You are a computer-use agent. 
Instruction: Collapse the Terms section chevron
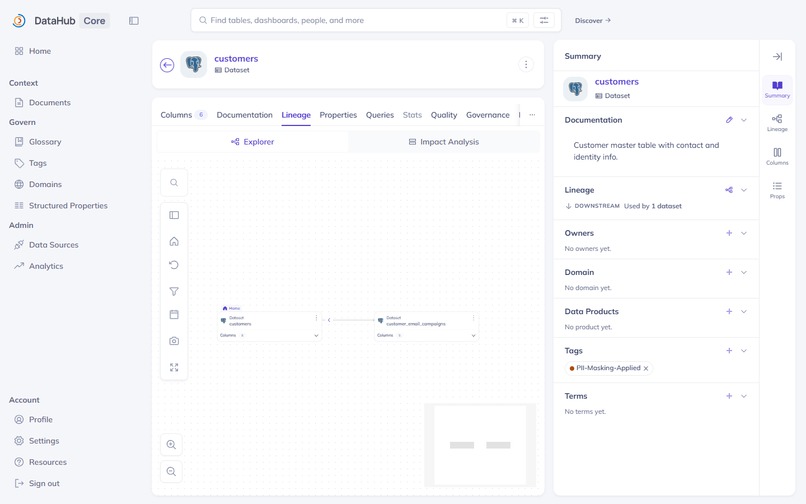click(x=744, y=396)
